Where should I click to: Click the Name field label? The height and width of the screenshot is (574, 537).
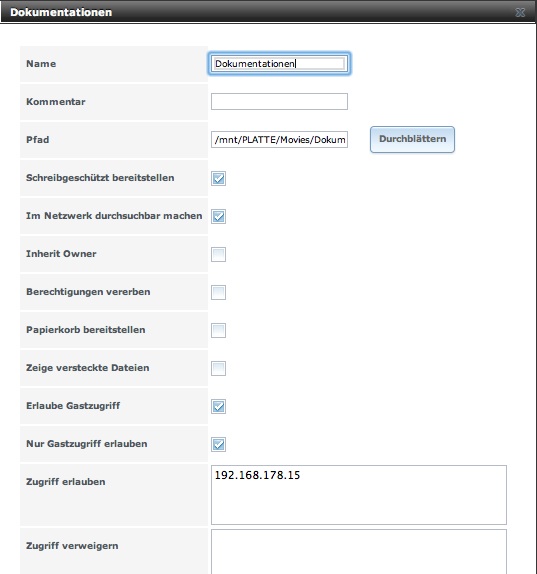41,64
